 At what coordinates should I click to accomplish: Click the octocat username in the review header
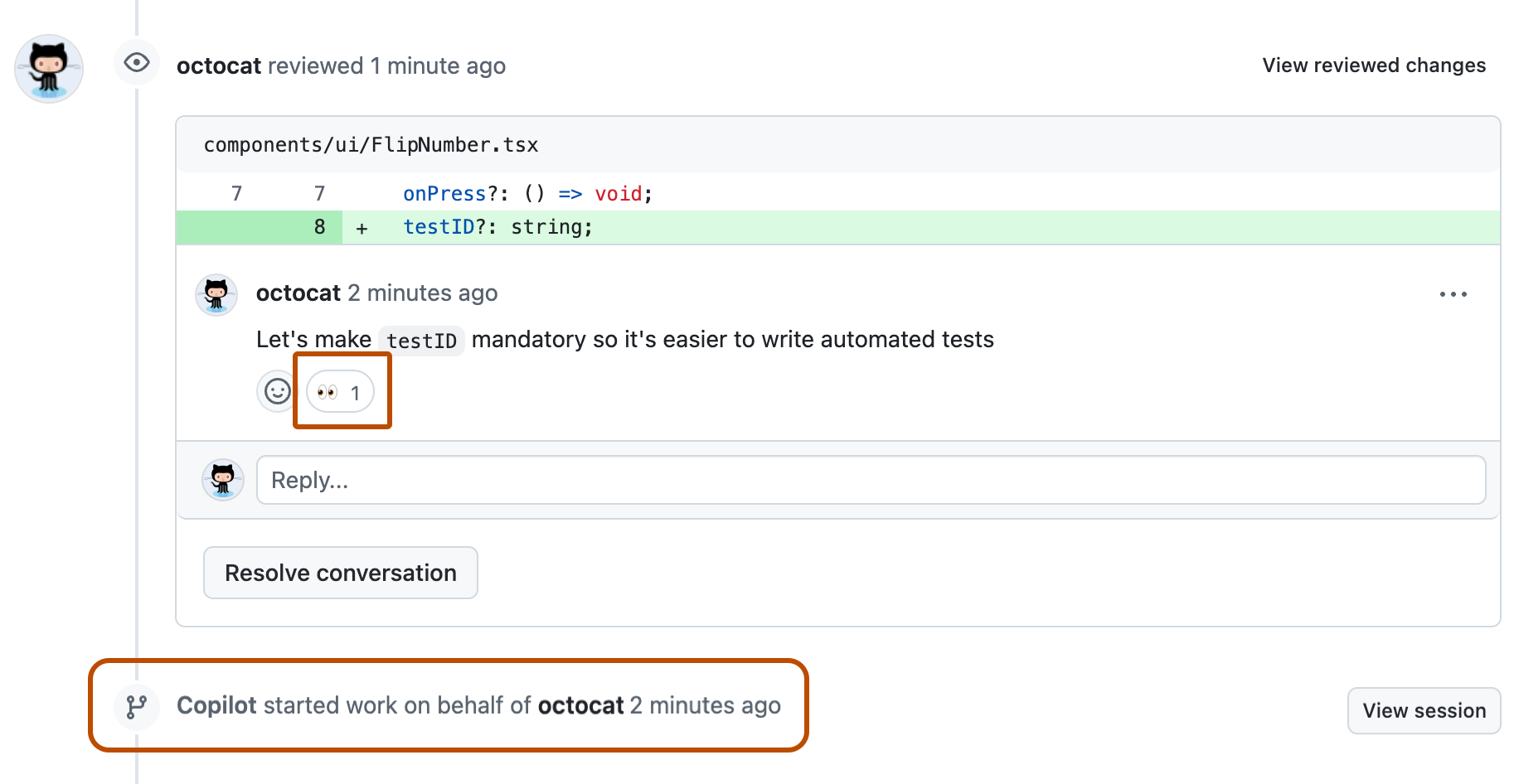(x=218, y=65)
